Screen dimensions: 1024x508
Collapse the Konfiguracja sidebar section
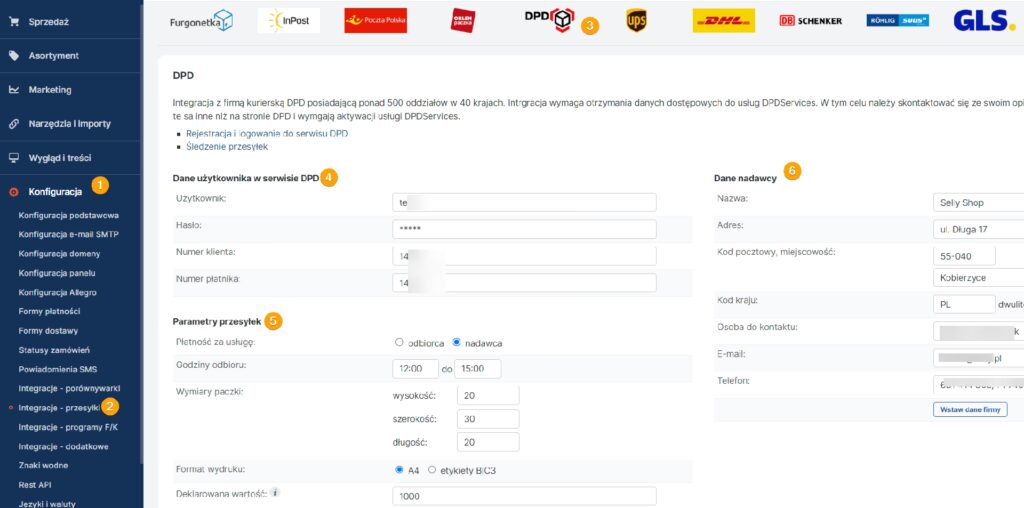coord(54,191)
